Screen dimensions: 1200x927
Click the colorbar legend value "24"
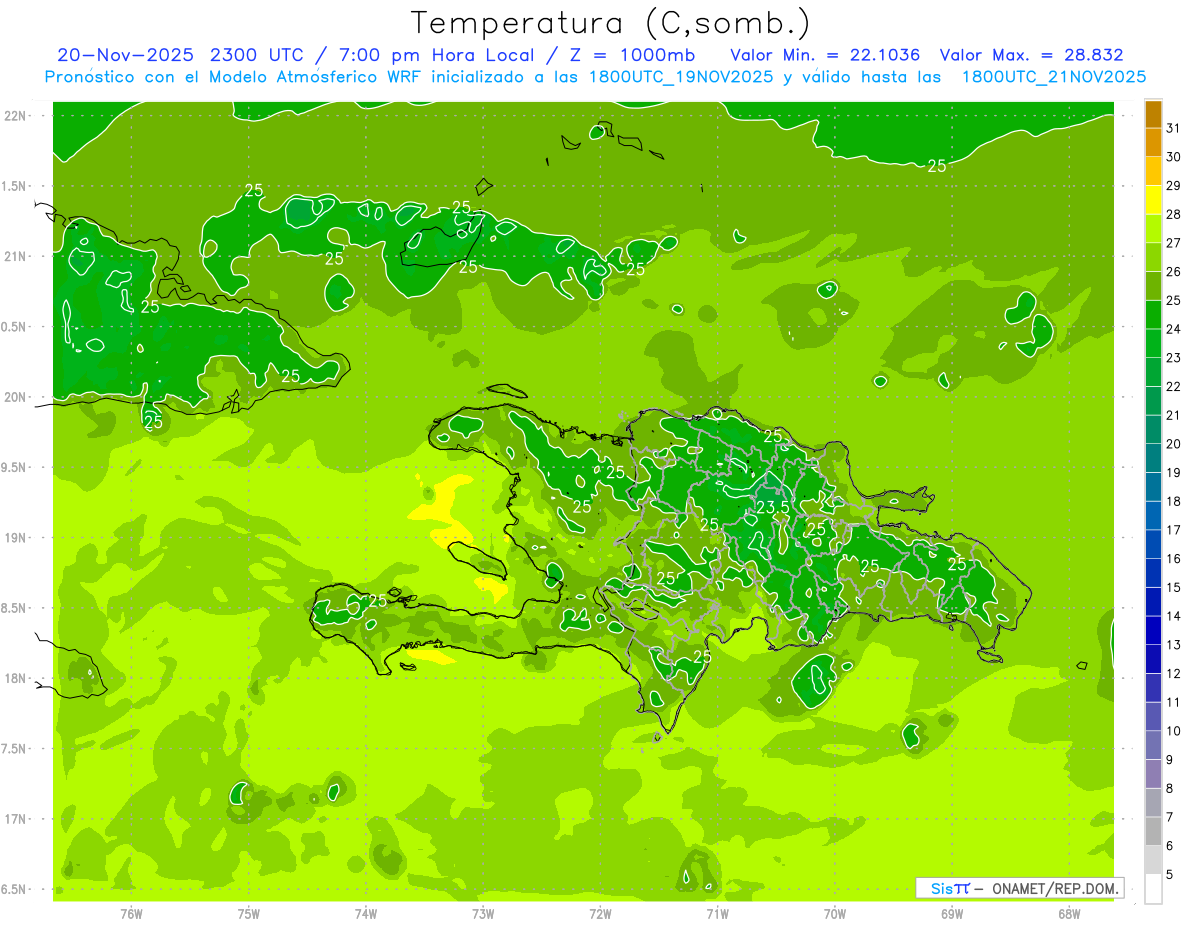click(x=1174, y=329)
